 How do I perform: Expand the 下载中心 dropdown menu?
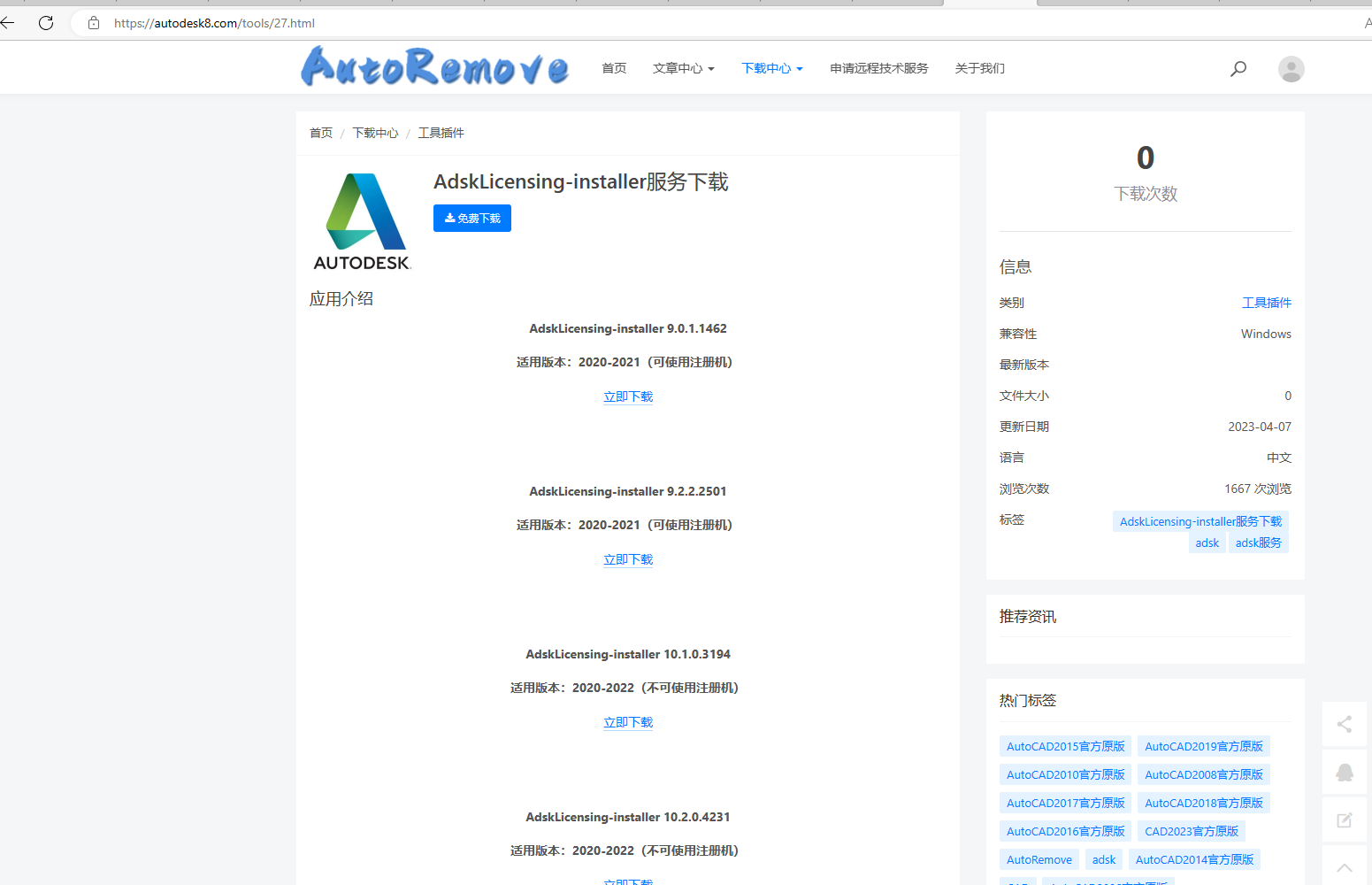coord(771,68)
